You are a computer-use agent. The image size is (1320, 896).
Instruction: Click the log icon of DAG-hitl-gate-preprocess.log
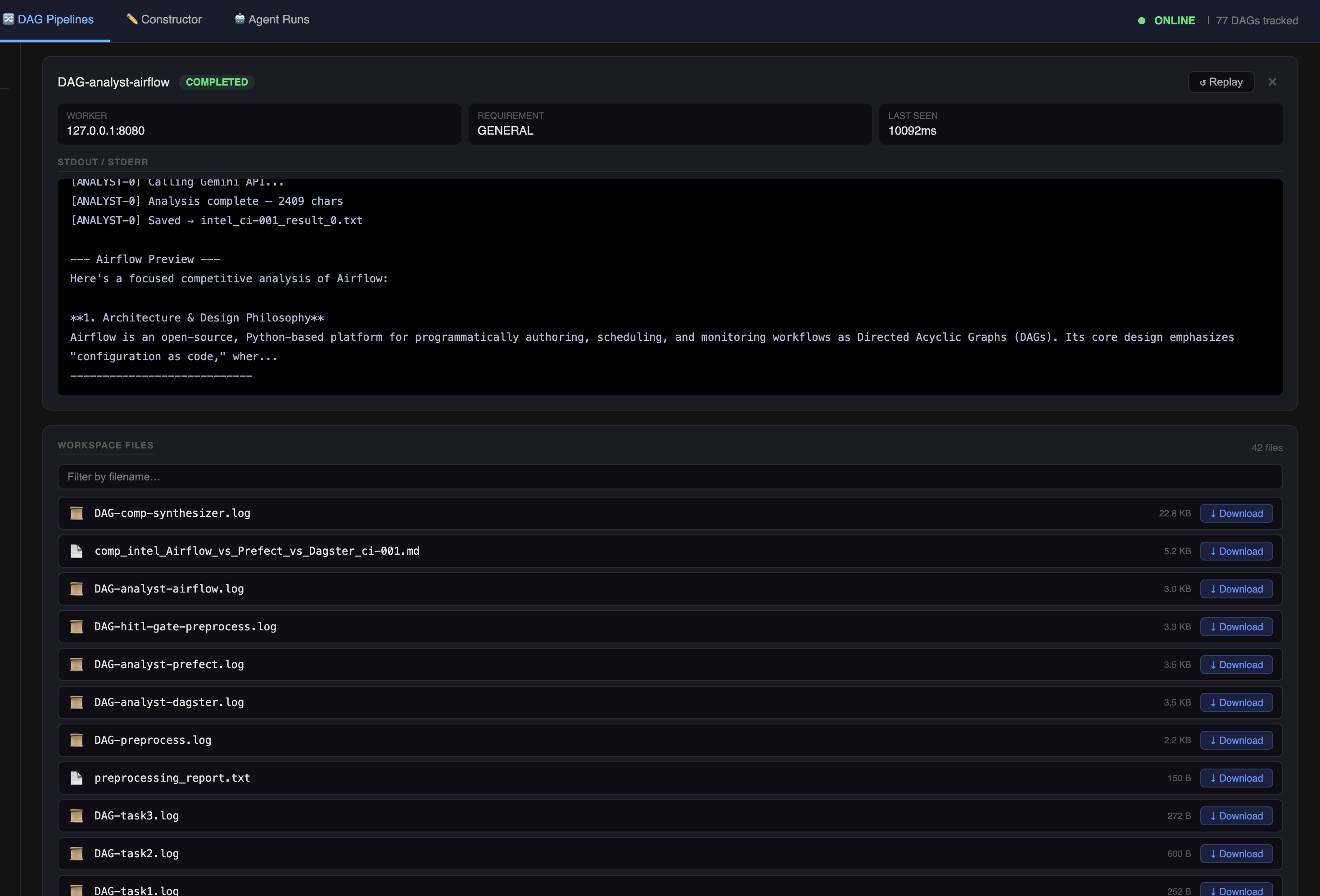(x=77, y=627)
